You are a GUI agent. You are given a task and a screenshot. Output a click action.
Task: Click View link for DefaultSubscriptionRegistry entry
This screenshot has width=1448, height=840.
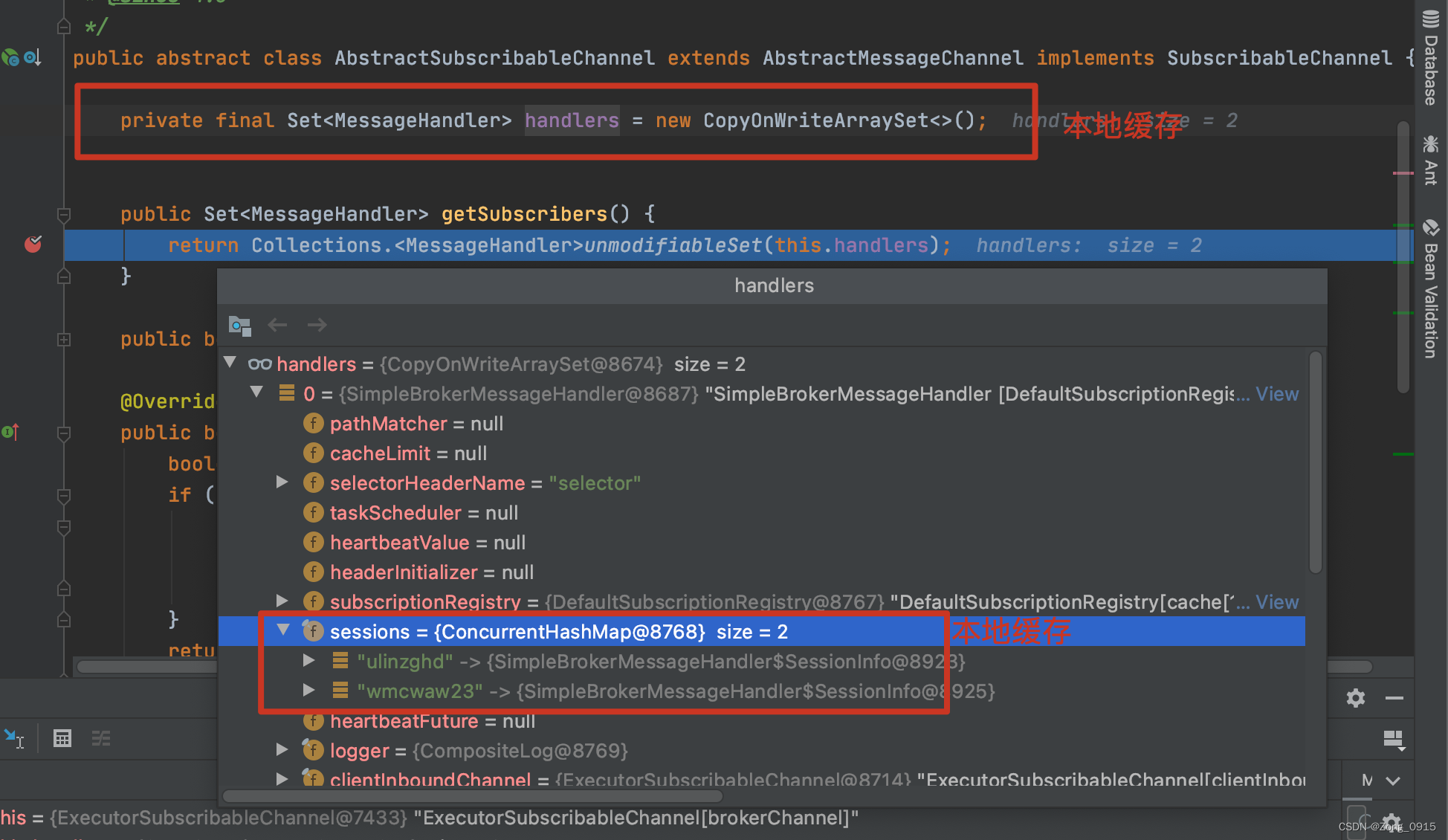click(1281, 601)
